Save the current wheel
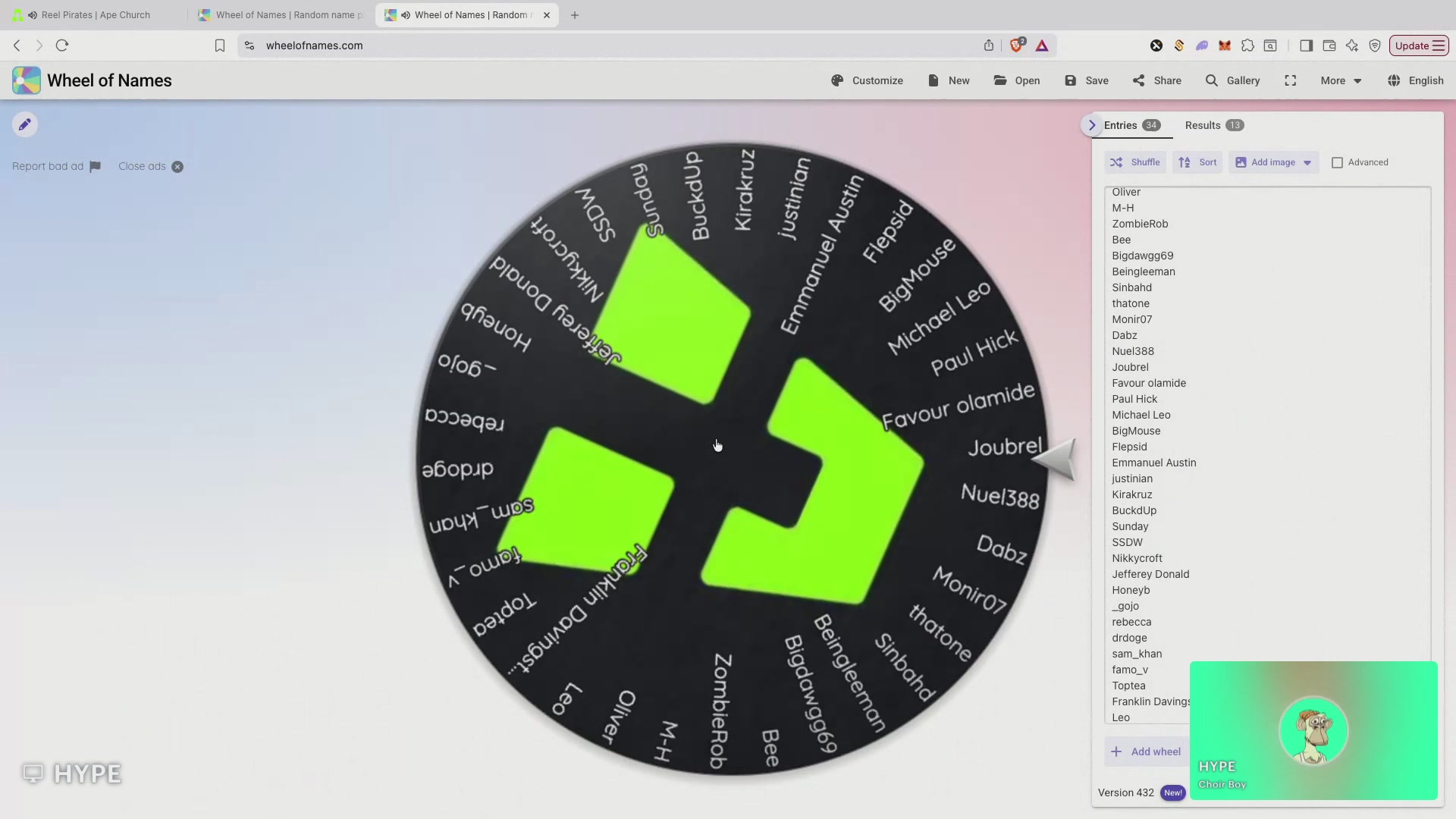The image size is (1456, 819). tap(1087, 80)
